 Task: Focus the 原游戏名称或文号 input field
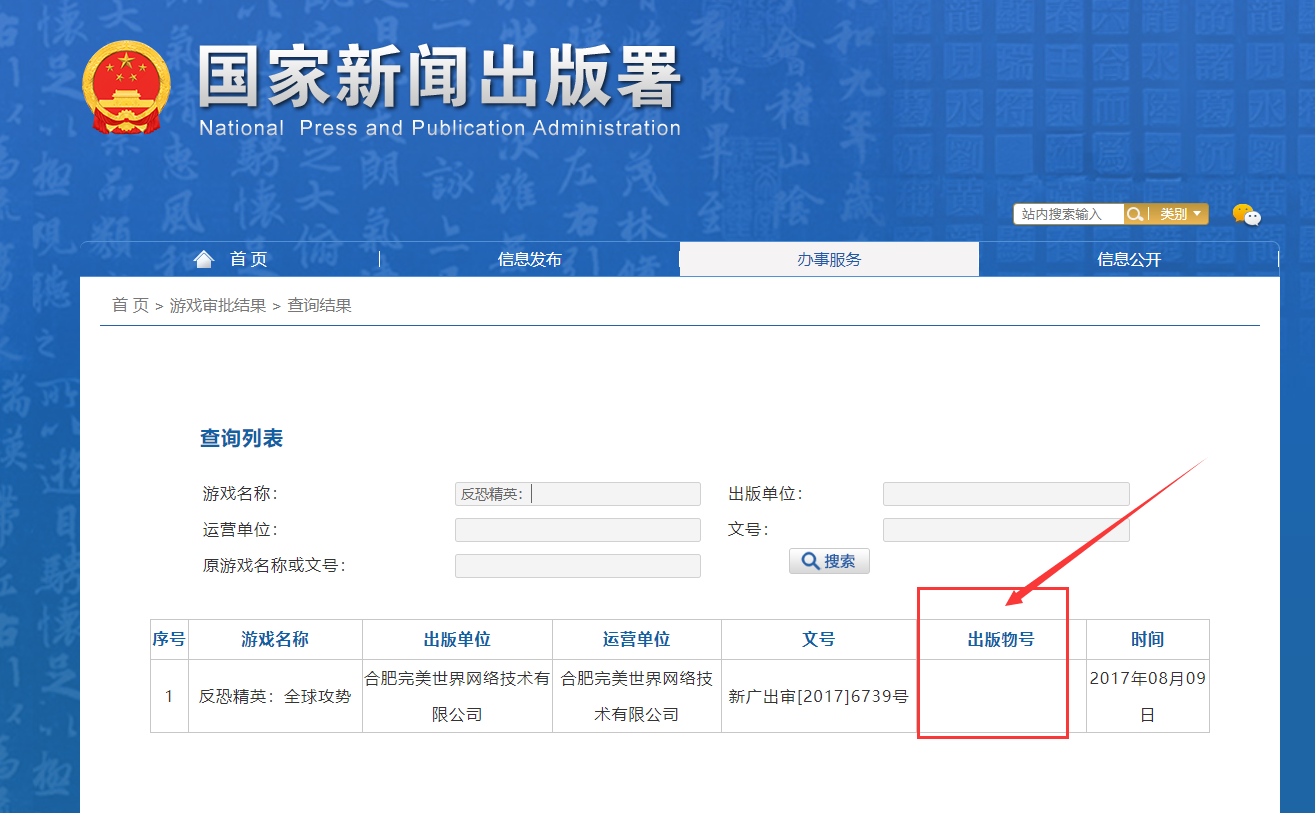(578, 566)
